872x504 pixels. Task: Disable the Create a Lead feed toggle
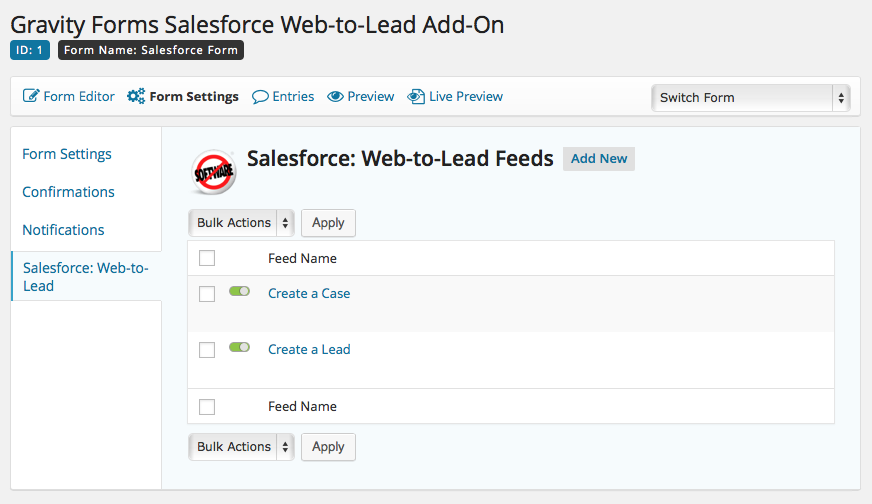[239, 347]
